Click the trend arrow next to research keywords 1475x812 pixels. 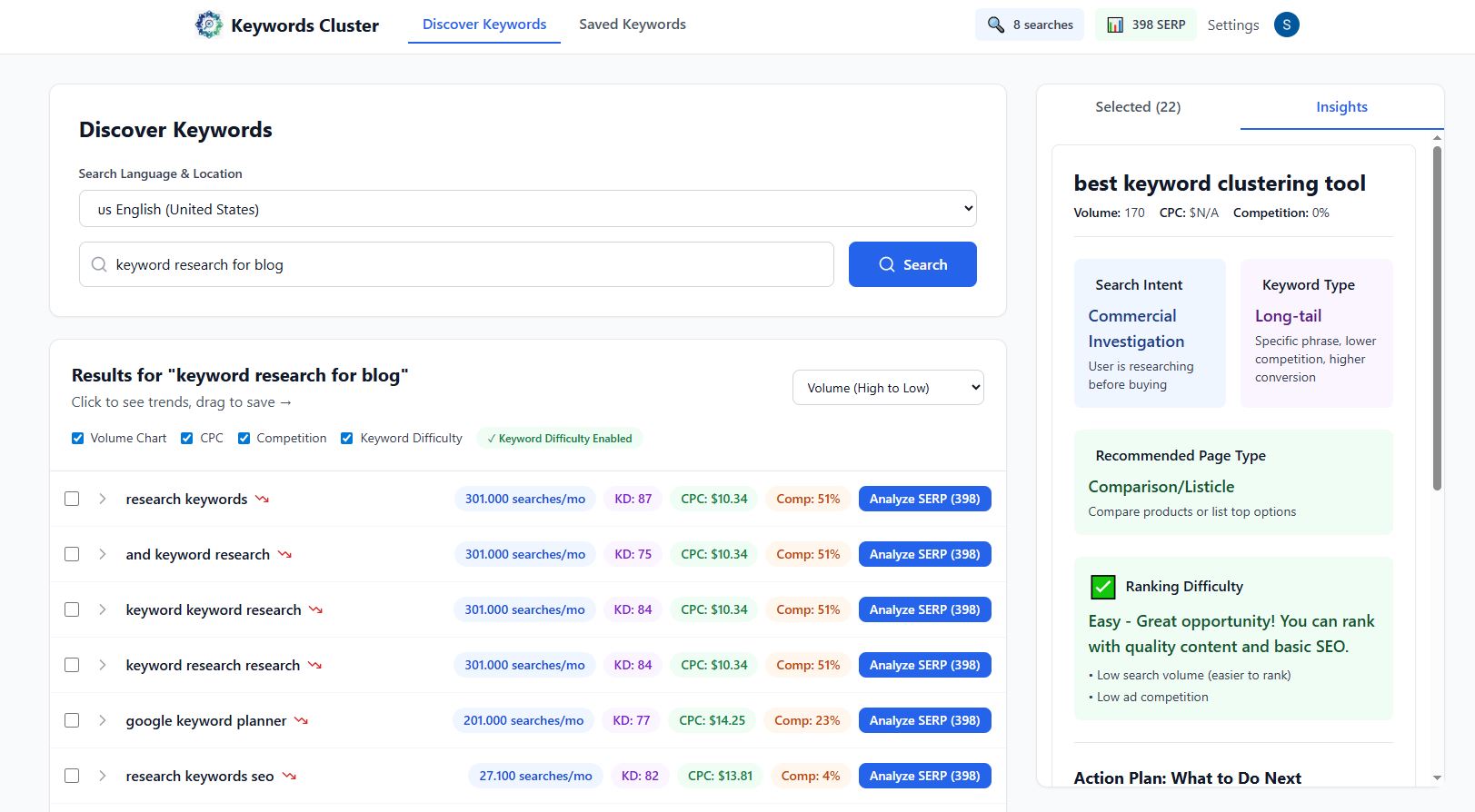pyautogui.click(x=263, y=499)
